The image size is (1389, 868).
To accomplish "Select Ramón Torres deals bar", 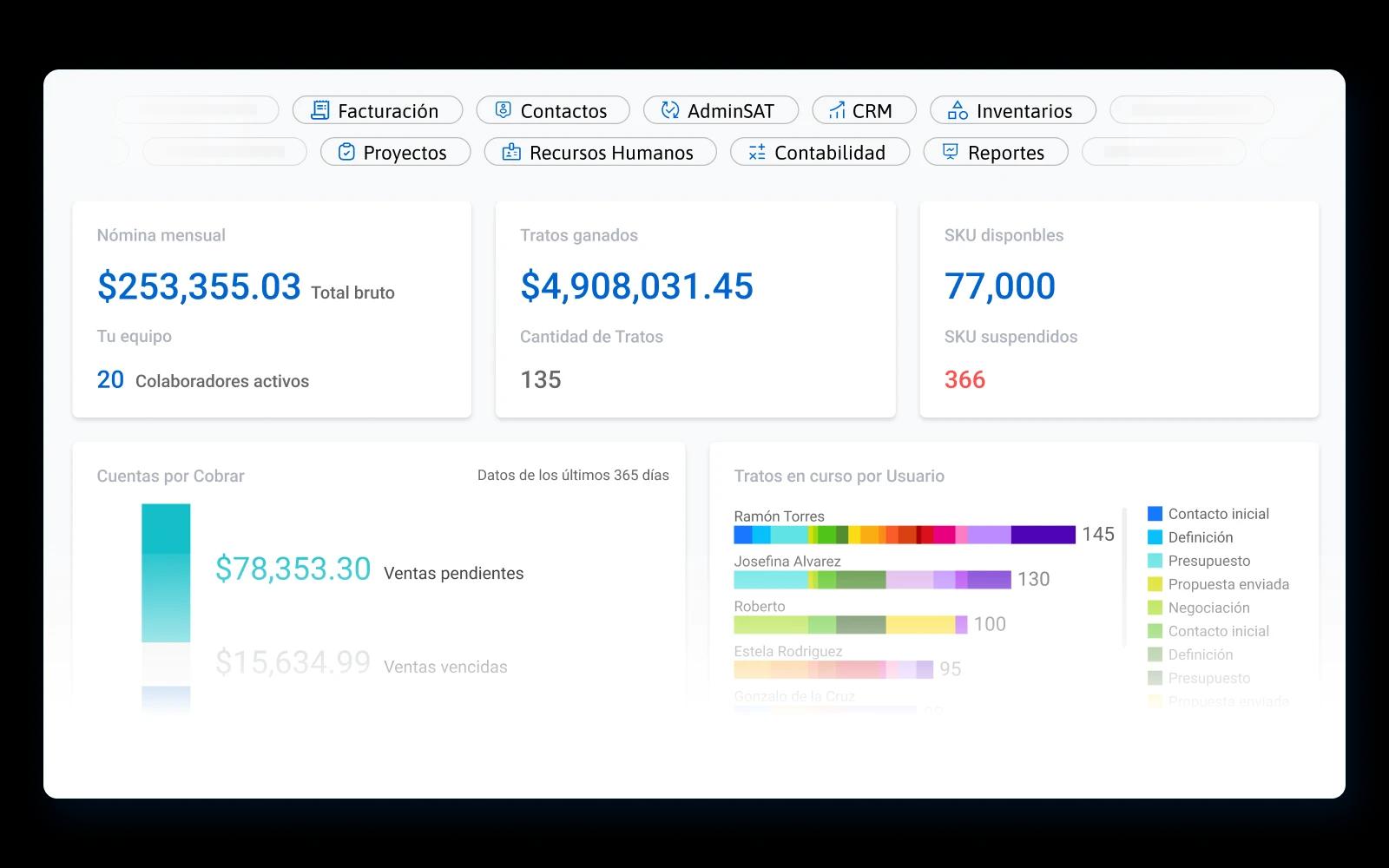I will pyautogui.click(x=904, y=535).
